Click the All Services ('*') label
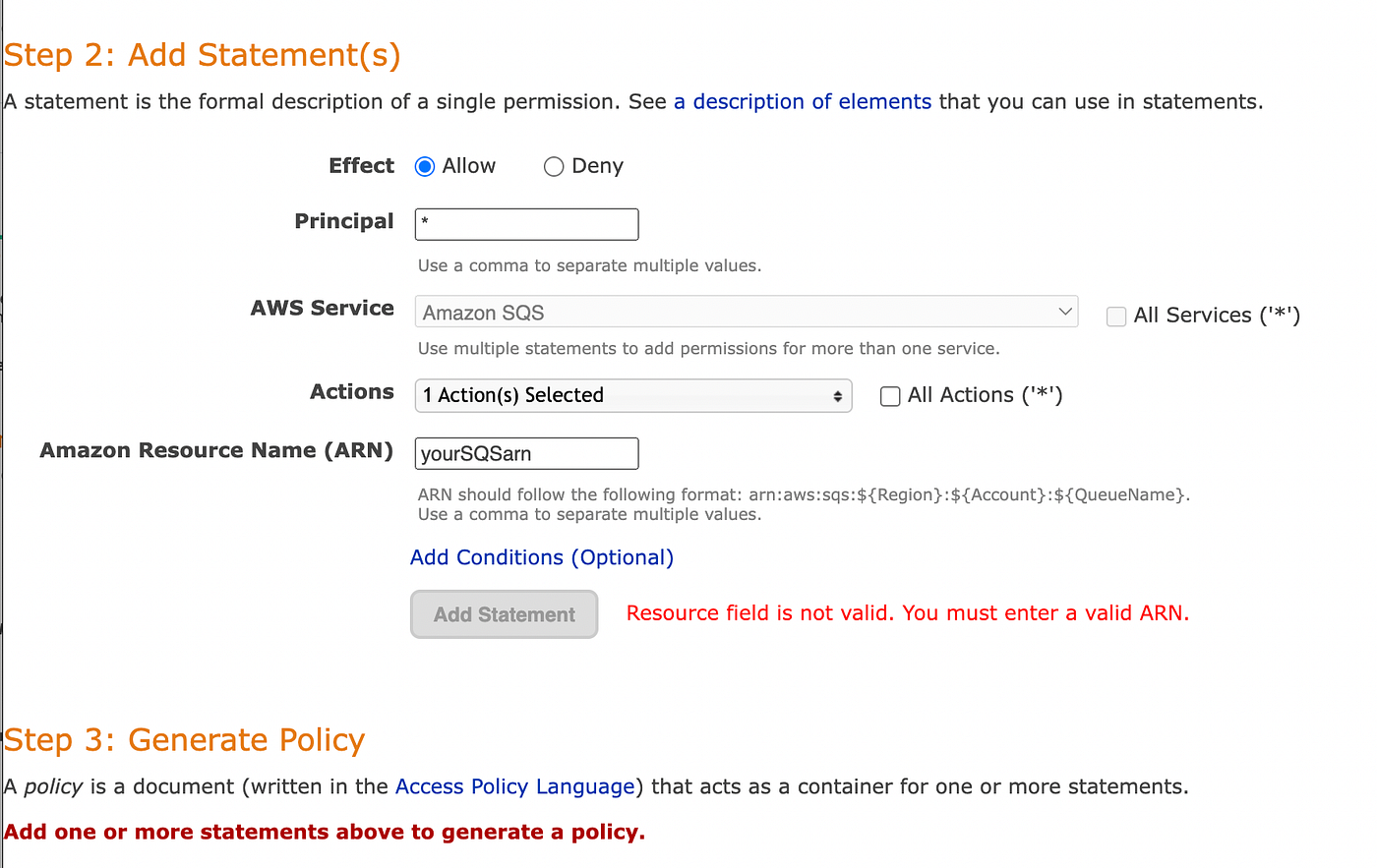Image resolution: width=1377 pixels, height=868 pixels. pos(1217,316)
